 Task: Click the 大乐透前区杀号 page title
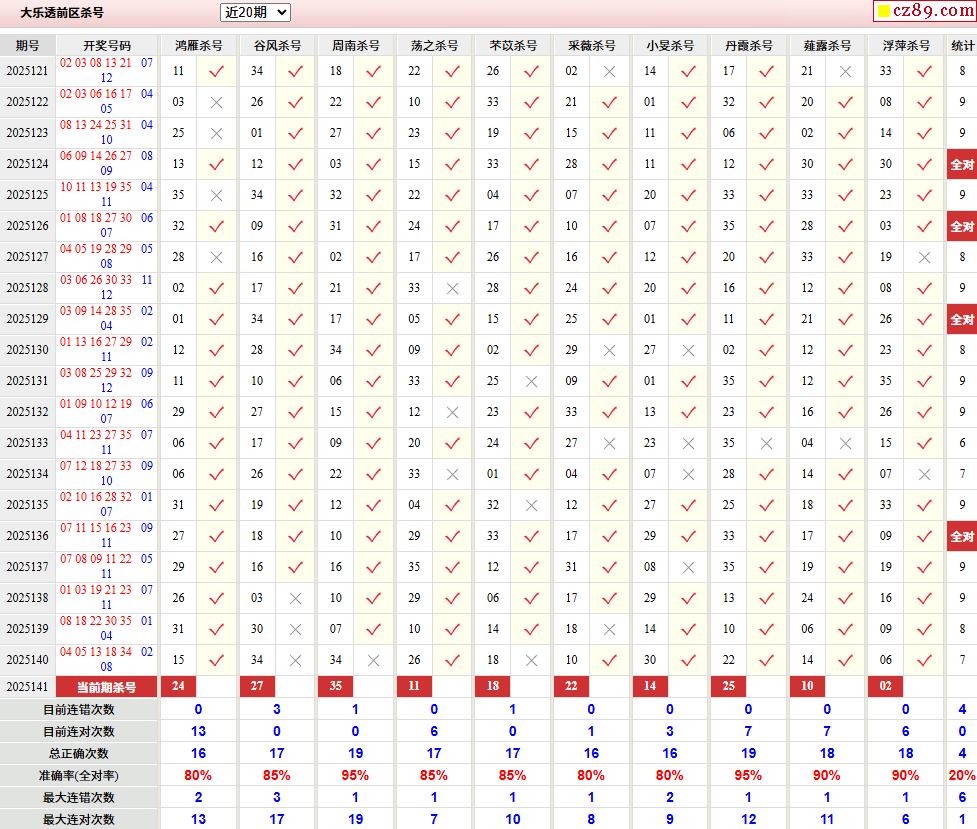pyautogui.click(x=62, y=13)
